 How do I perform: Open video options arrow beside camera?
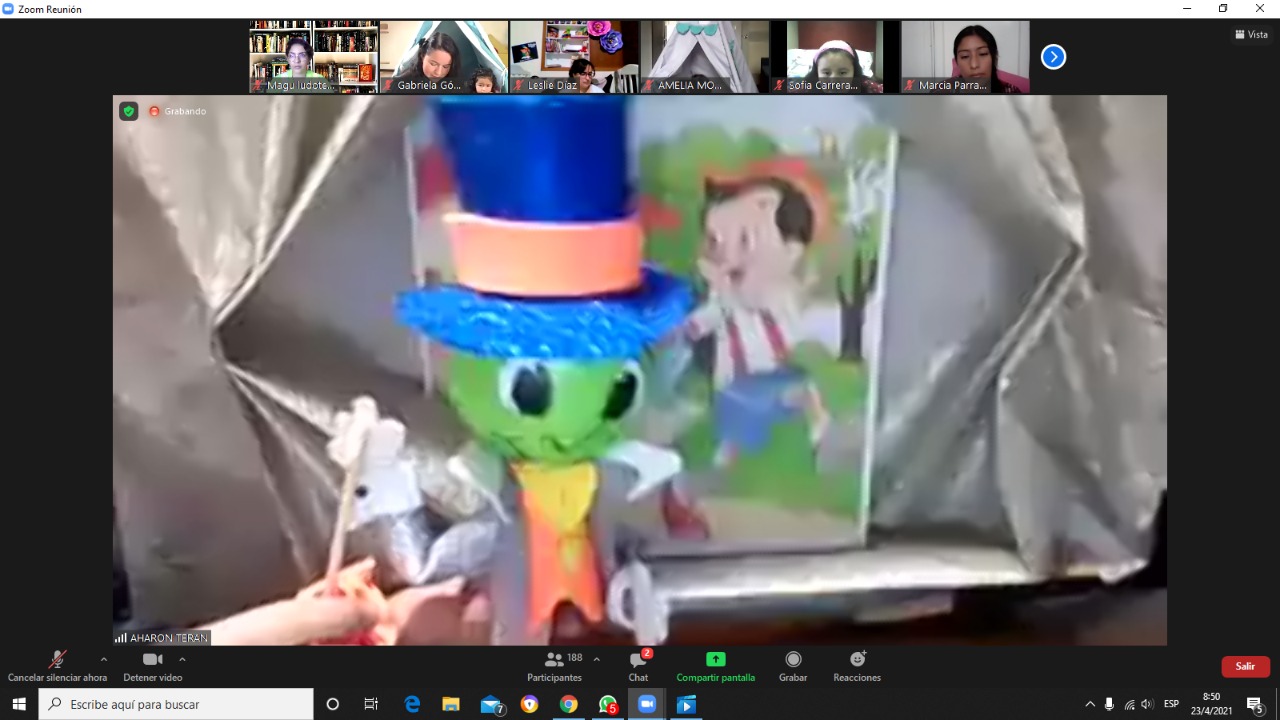tap(182, 659)
